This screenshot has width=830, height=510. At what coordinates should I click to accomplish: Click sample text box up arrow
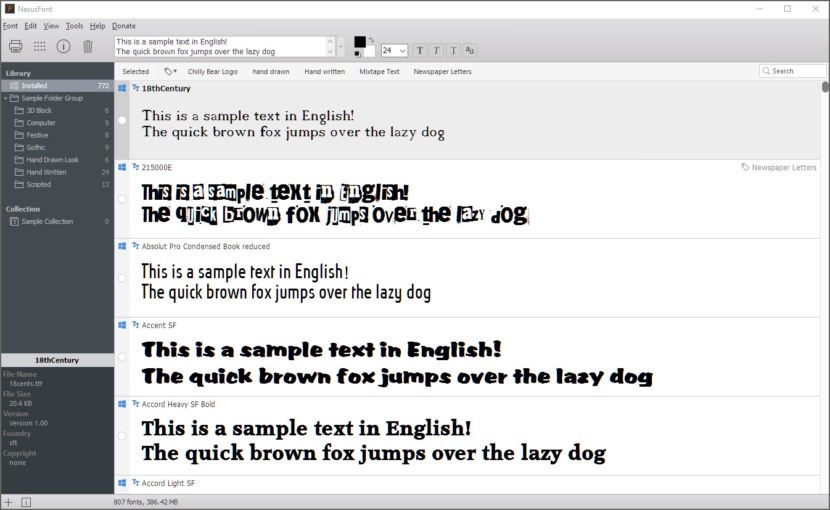click(x=330, y=41)
